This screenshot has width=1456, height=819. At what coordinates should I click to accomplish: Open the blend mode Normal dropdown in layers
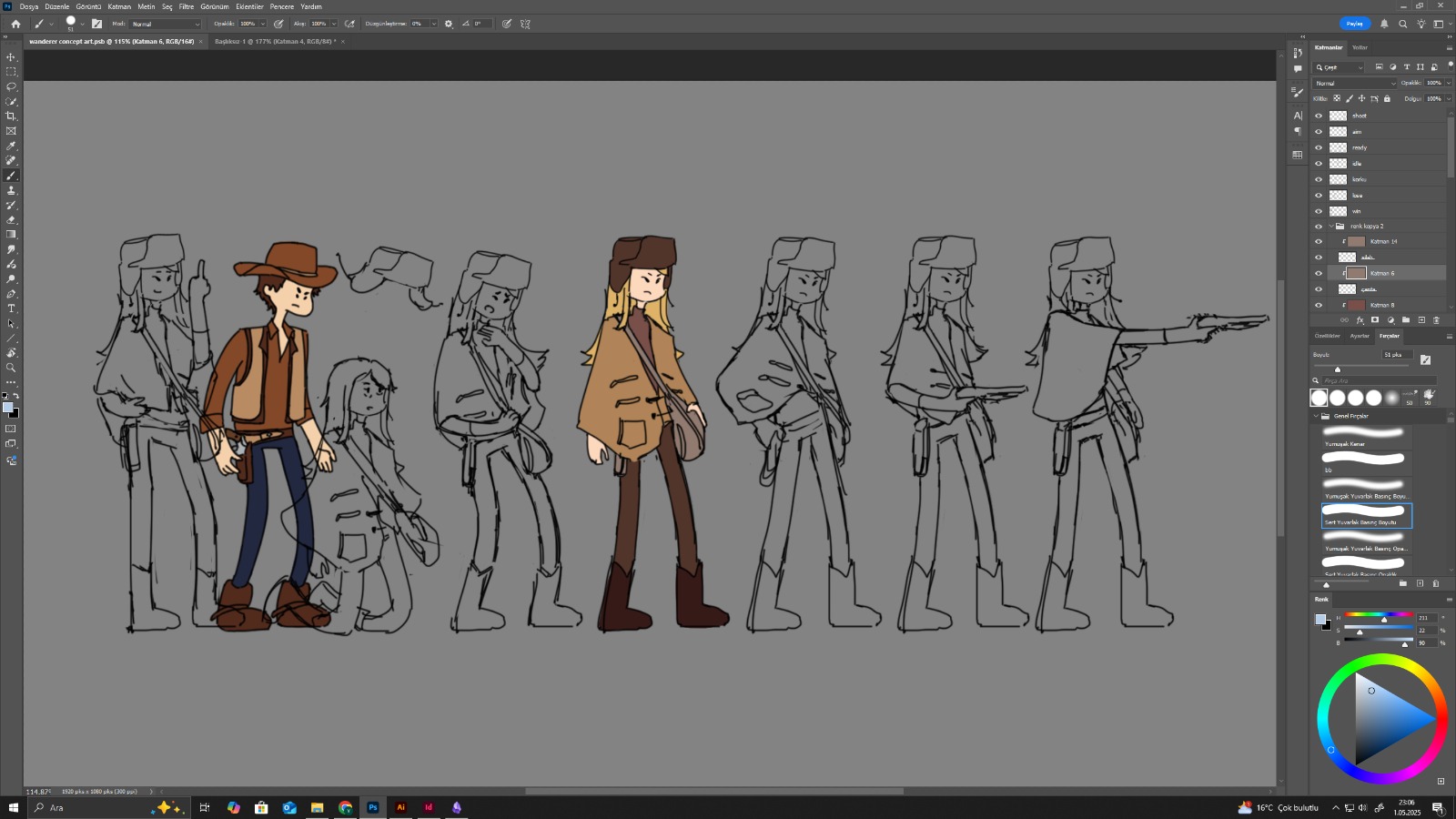click(x=1356, y=83)
